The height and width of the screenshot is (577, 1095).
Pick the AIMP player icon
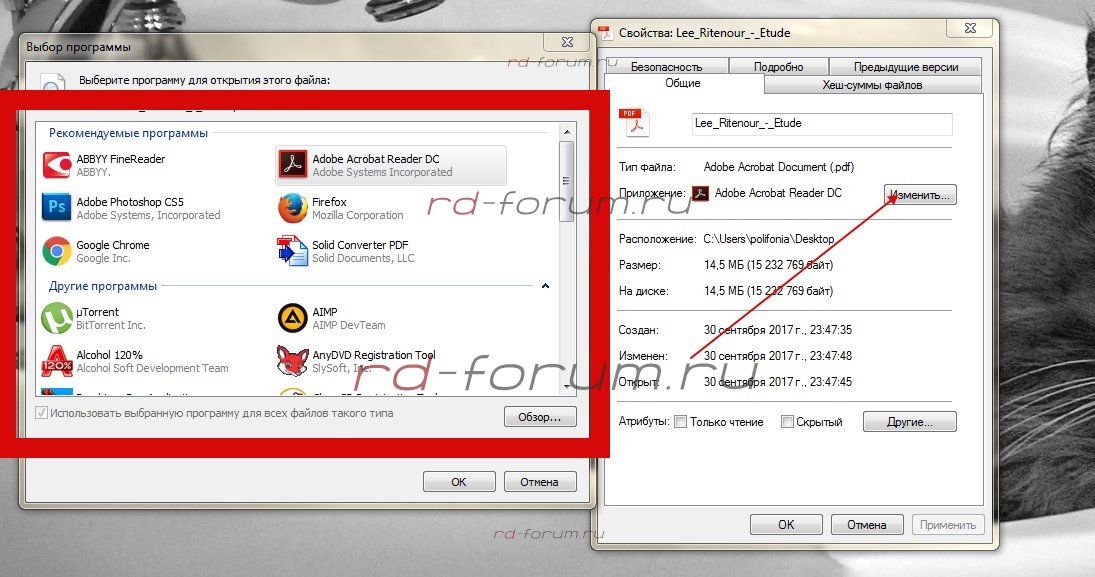[292, 318]
